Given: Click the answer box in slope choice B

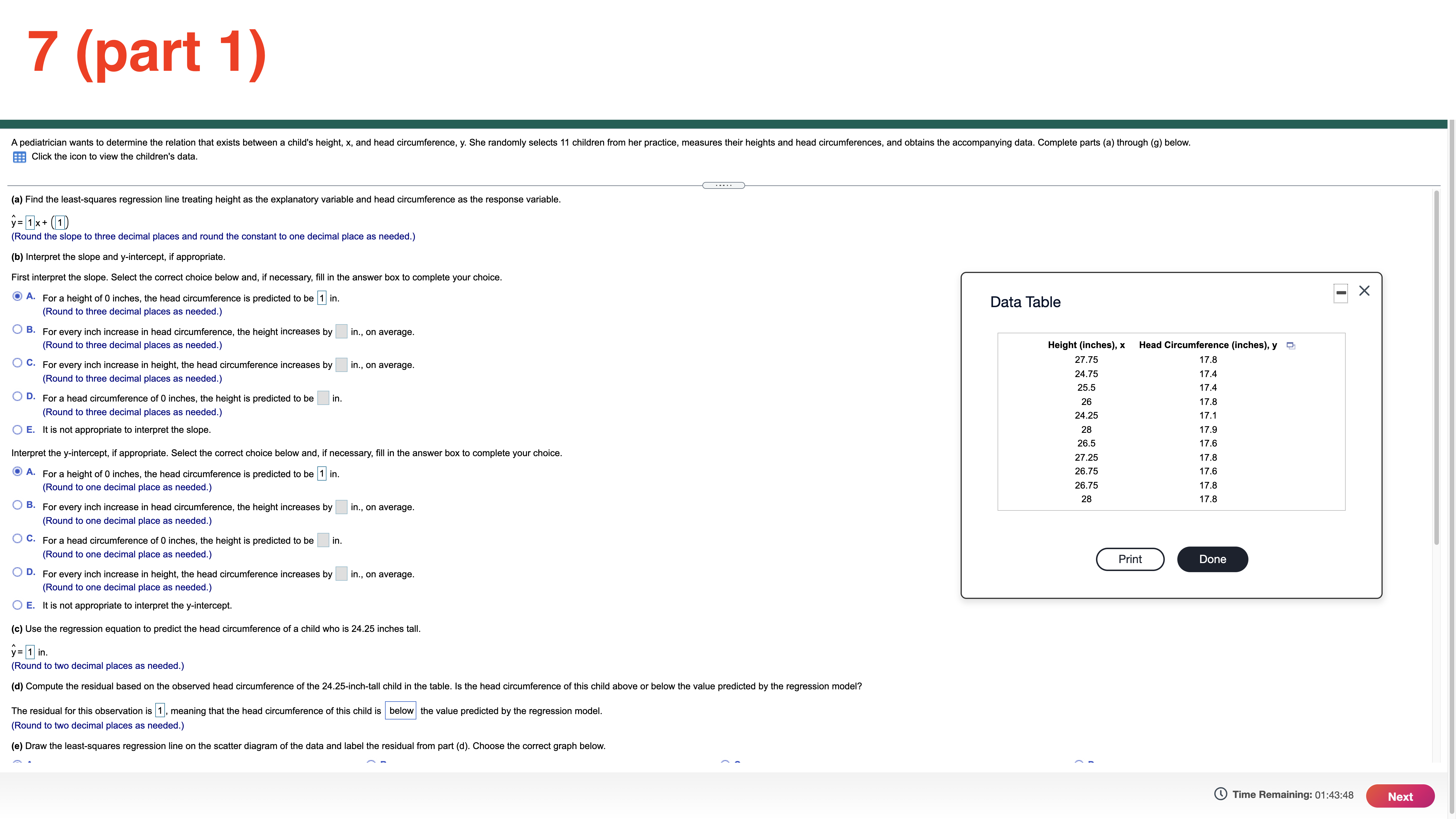Looking at the screenshot, I should 341,332.
